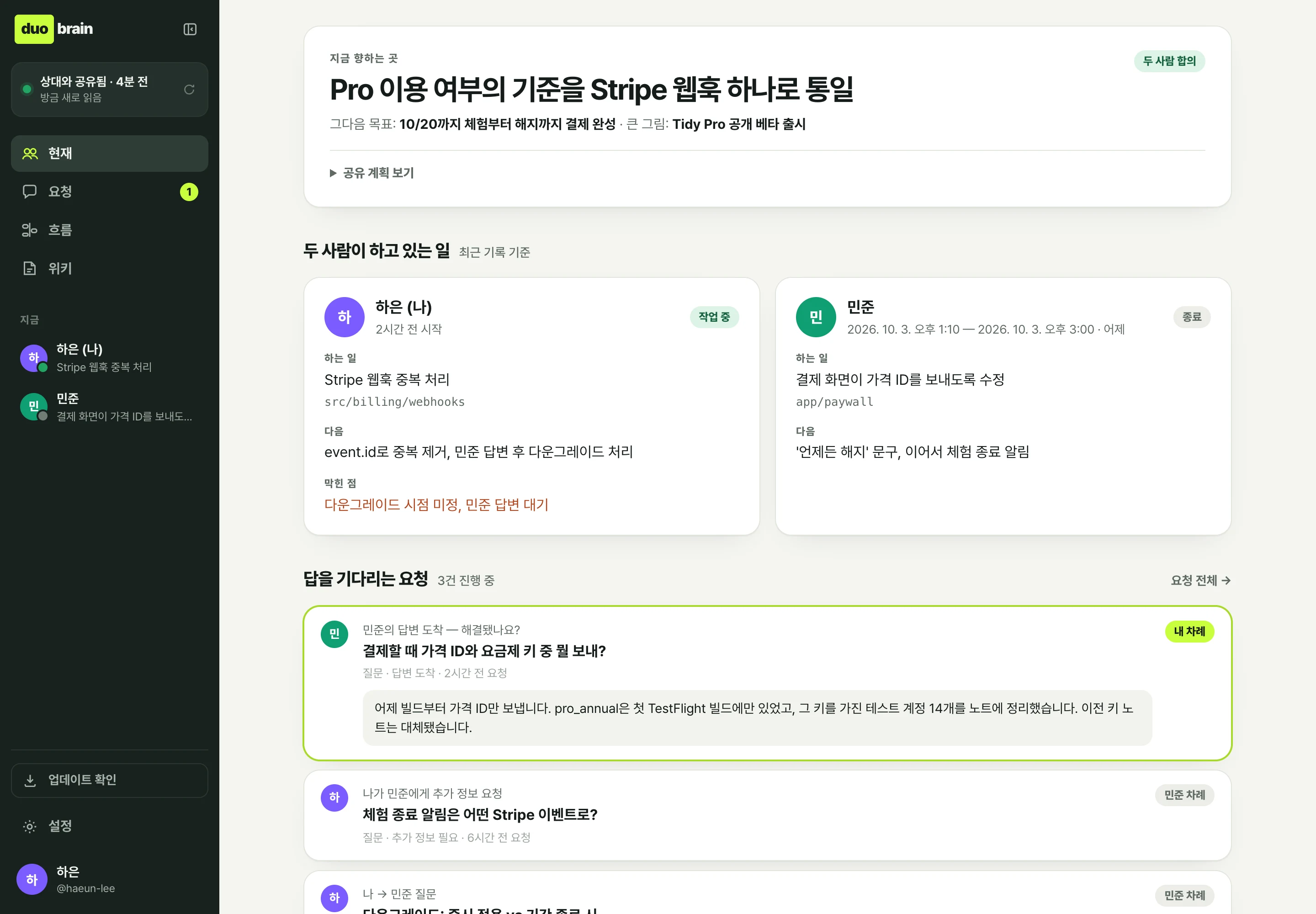Click the 작업 중 status badge on 하은 card
This screenshot has width=1316, height=914.
tap(714, 317)
